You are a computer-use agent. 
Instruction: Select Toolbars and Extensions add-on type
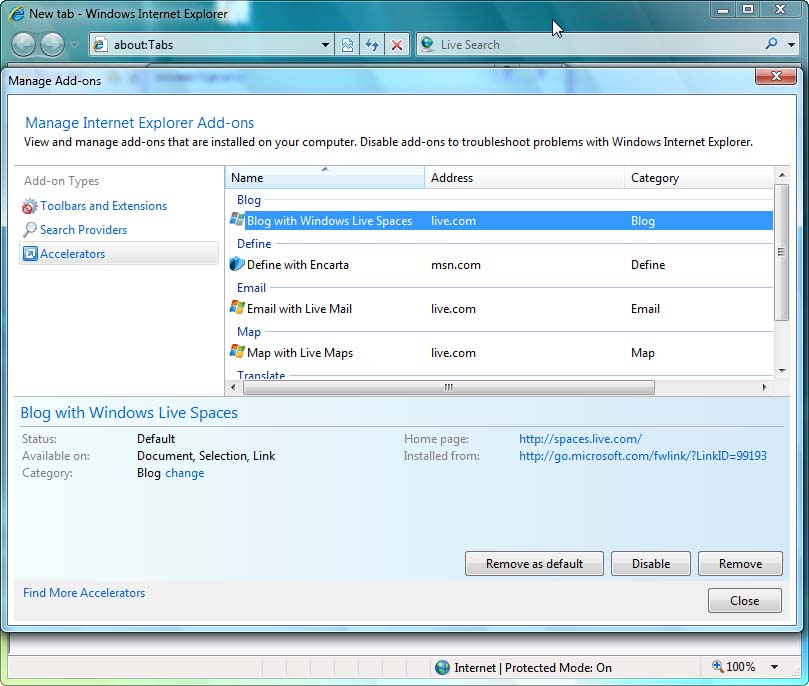pyautogui.click(x=103, y=206)
